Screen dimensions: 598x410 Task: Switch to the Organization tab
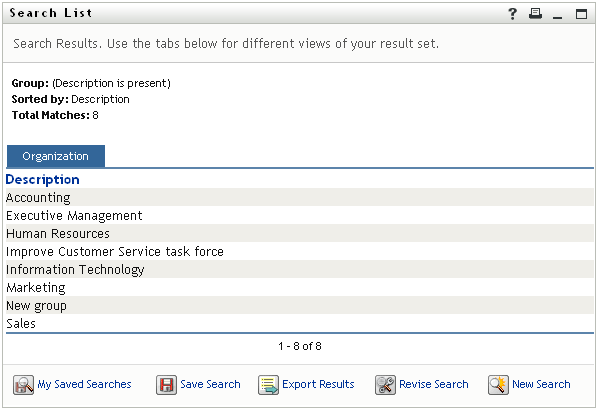click(56, 156)
